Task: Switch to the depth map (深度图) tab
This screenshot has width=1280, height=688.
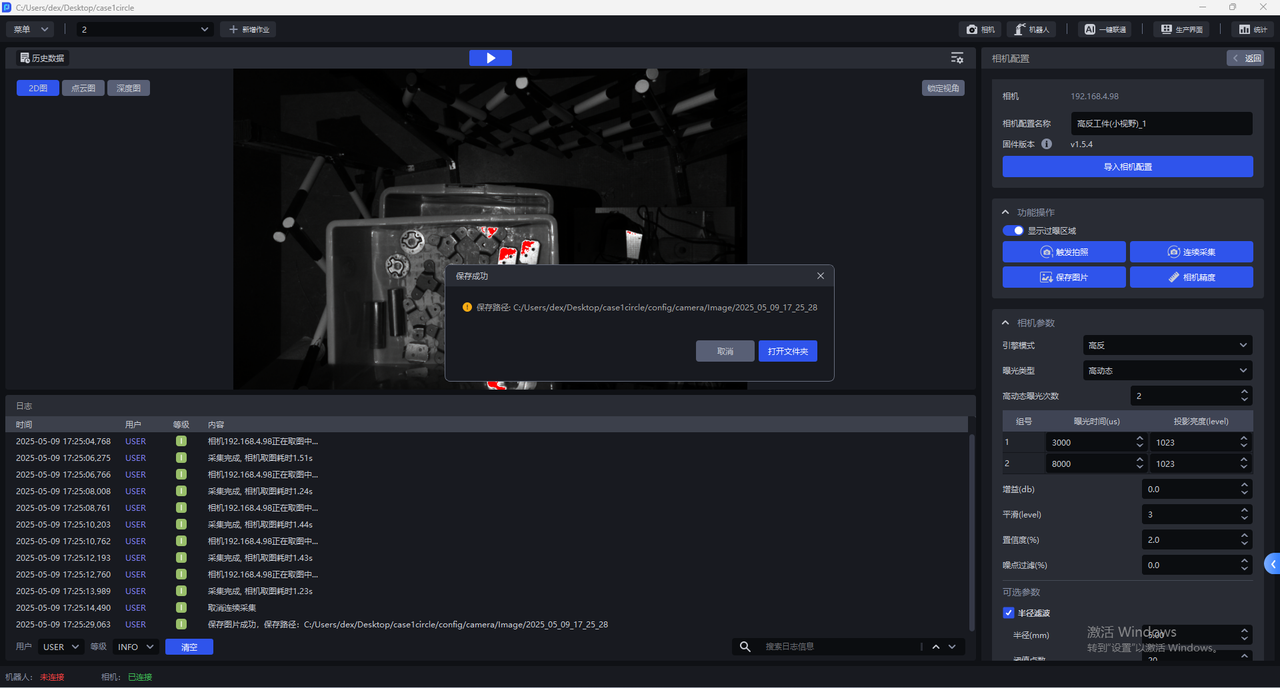Action: click(x=128, y=88)
